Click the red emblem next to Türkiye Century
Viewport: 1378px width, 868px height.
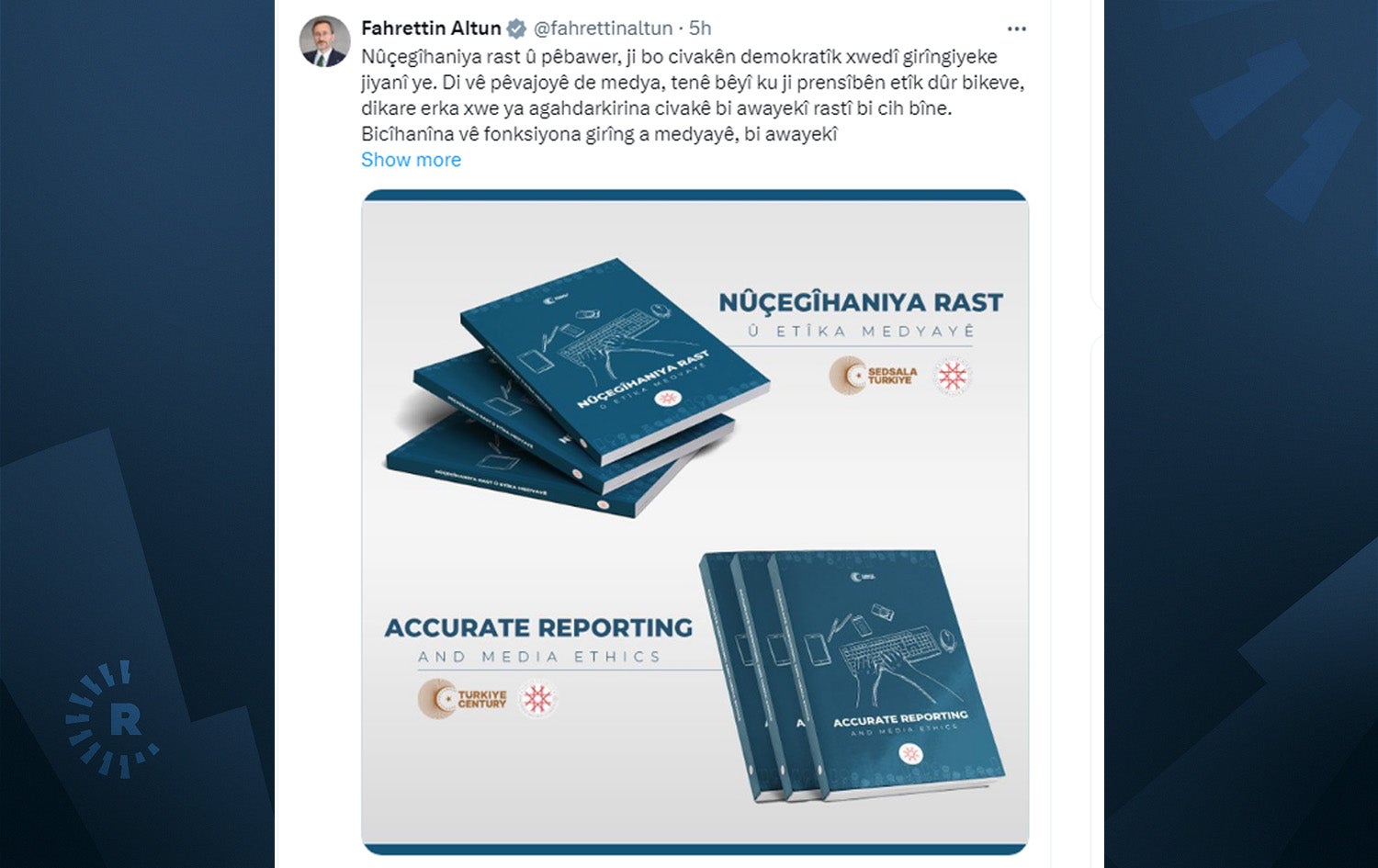[538, 699]
